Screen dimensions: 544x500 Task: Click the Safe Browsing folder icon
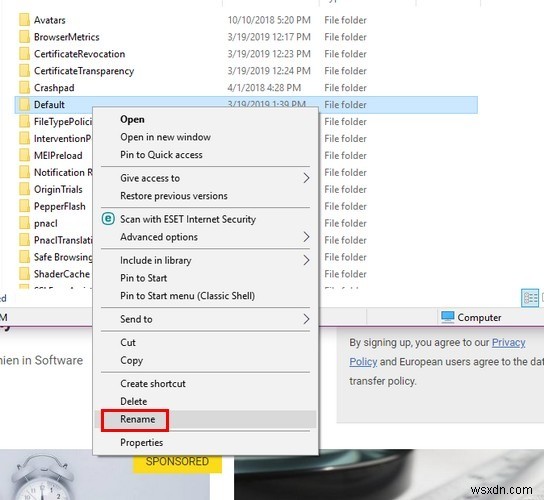24,257
